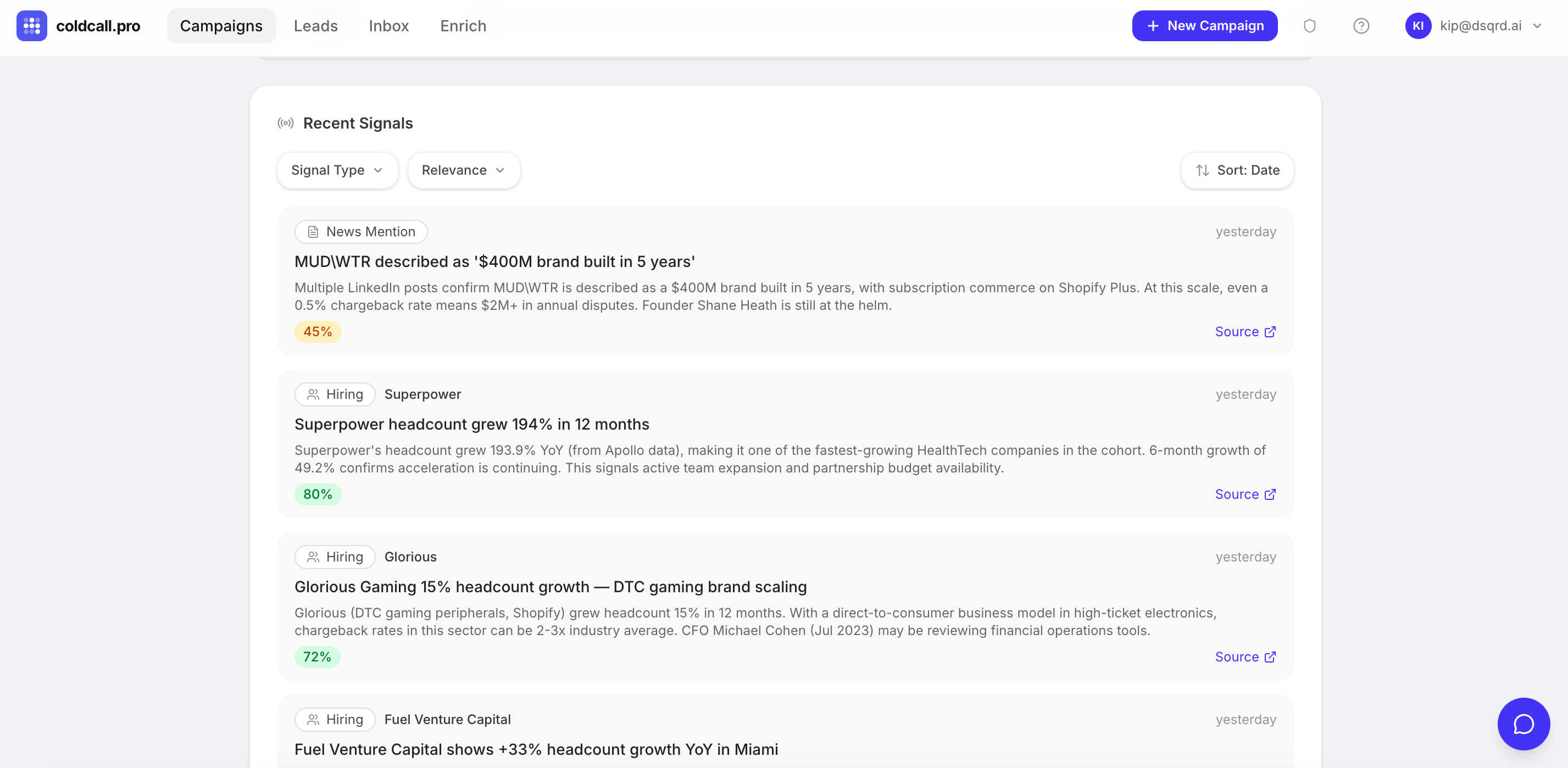Open the Enrich tab

[x=463, y=26]
